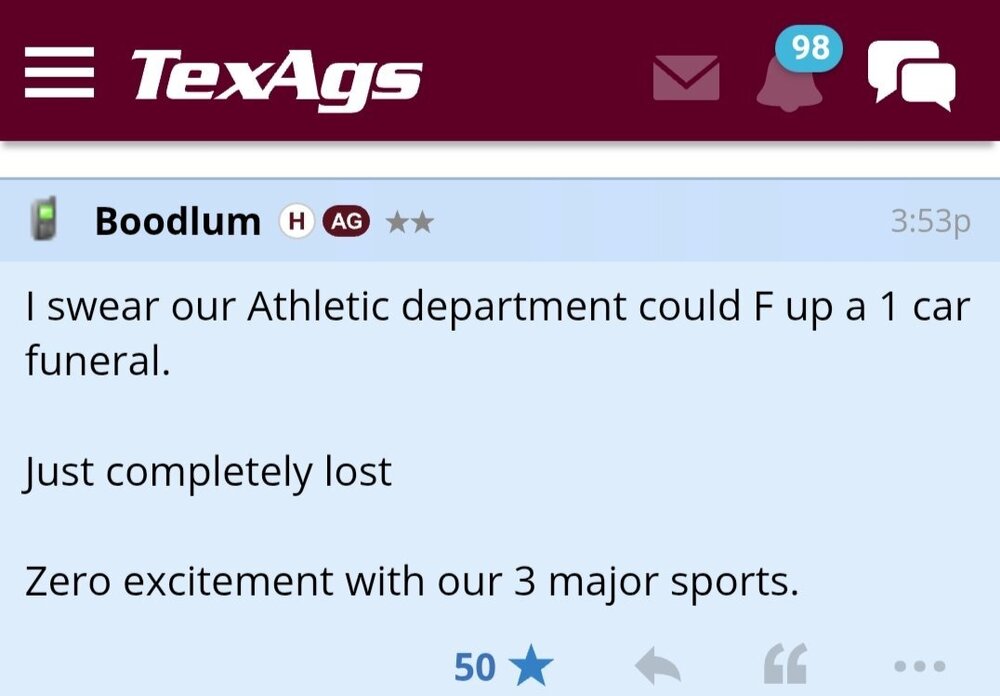View the 50 stars count
The height and width of the screenshot is (696, 1000).
pos(475,665)
